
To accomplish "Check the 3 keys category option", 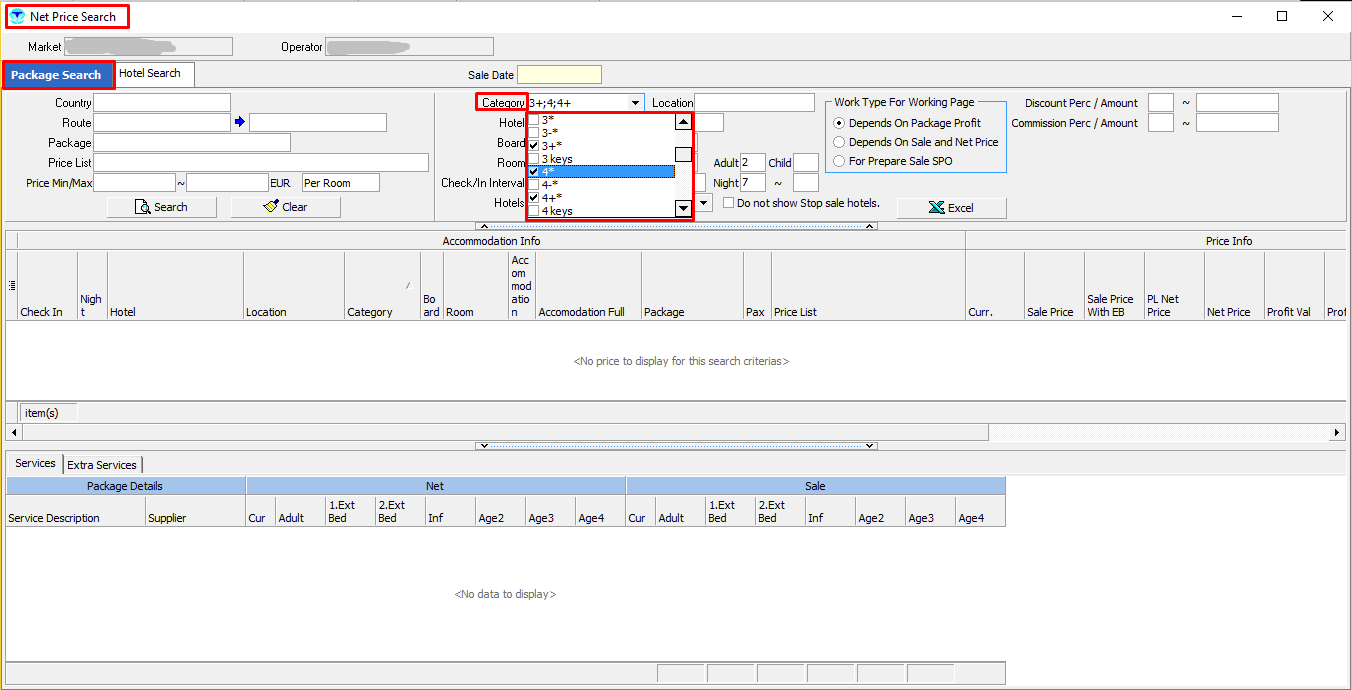I will pos(534,159).
